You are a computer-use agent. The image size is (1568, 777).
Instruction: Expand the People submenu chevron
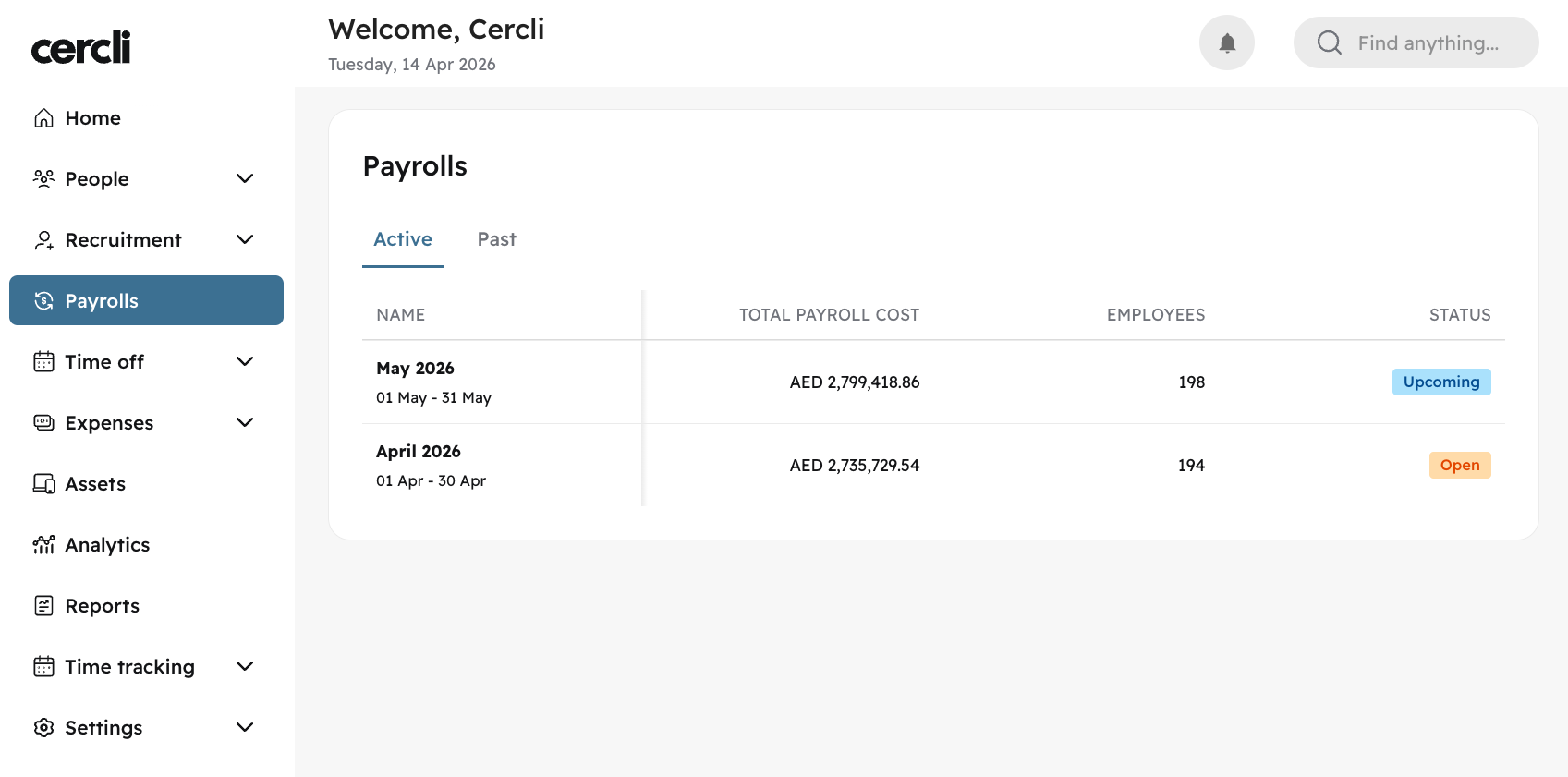(245, 178)
